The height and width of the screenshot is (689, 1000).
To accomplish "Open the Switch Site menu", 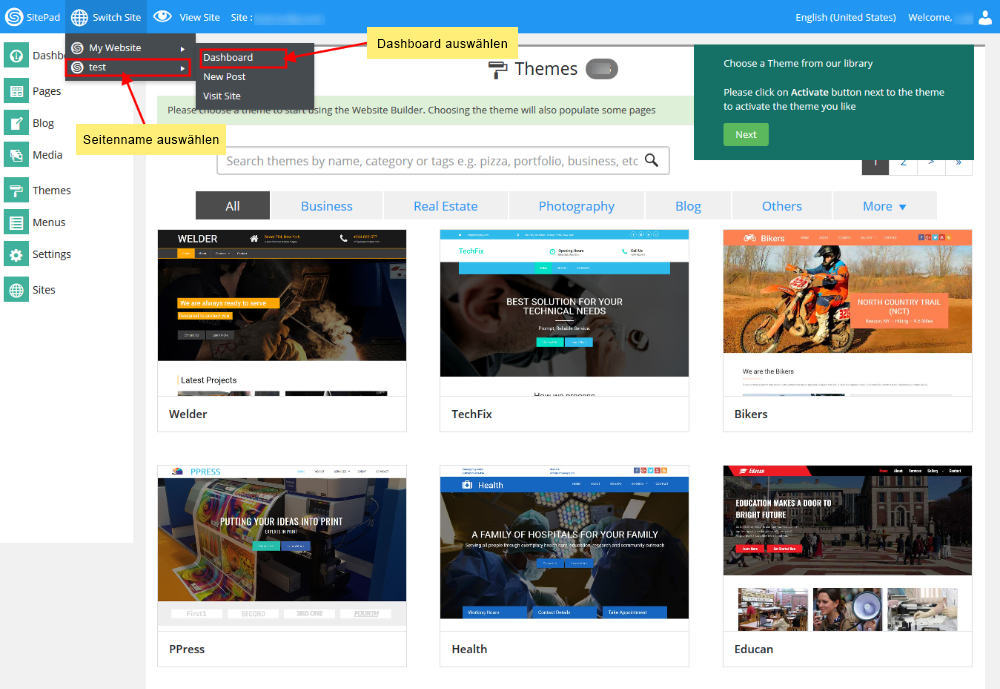I will [x=107, y=17].
